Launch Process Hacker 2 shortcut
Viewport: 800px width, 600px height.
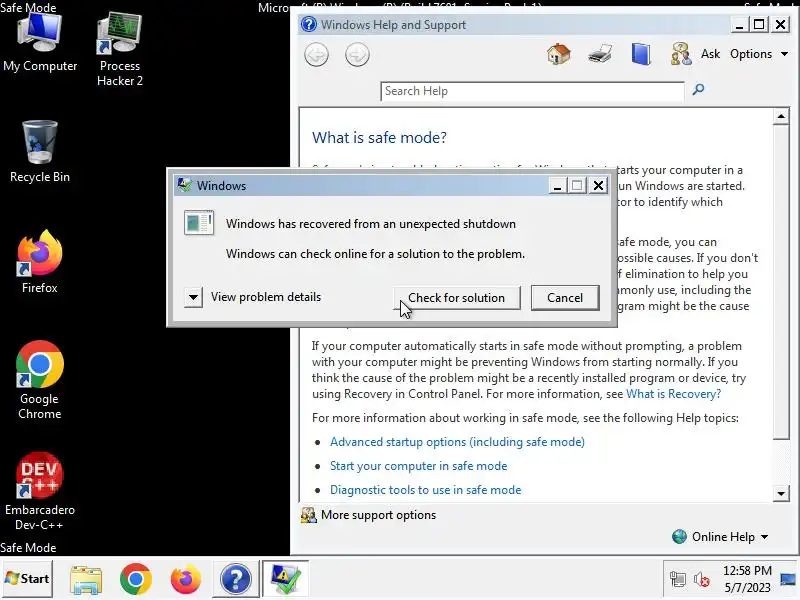point(119,50)
